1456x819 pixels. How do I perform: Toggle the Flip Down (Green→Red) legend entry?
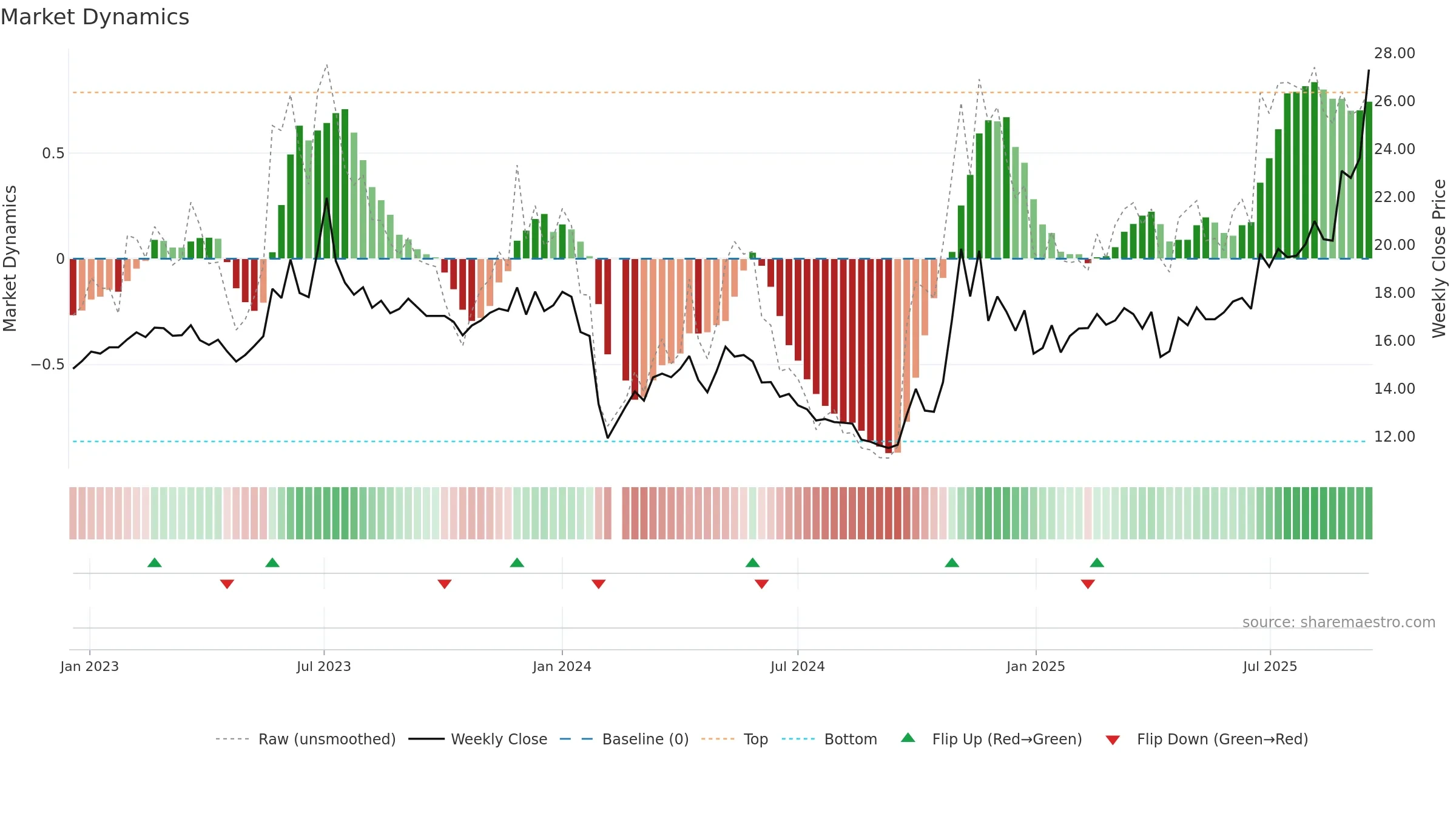pyautogui.click(x=1207, y=739)
